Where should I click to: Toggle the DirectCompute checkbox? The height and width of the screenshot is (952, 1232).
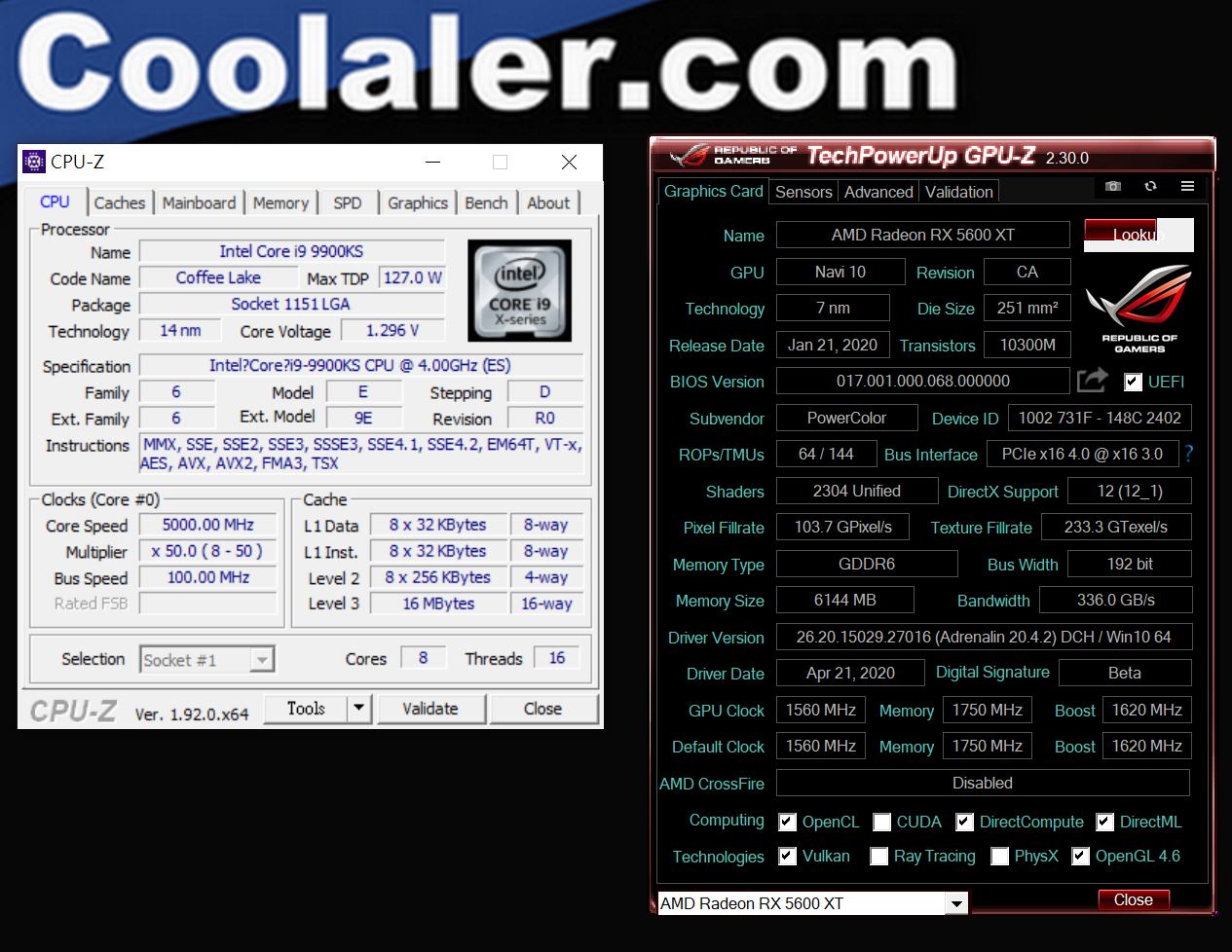click(964, 823)
